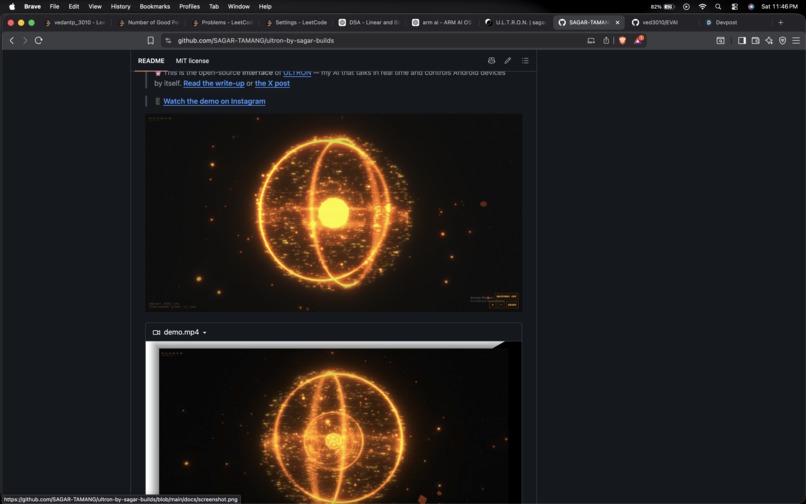Open the File menu
806x504 pixels.
(54, 7)
